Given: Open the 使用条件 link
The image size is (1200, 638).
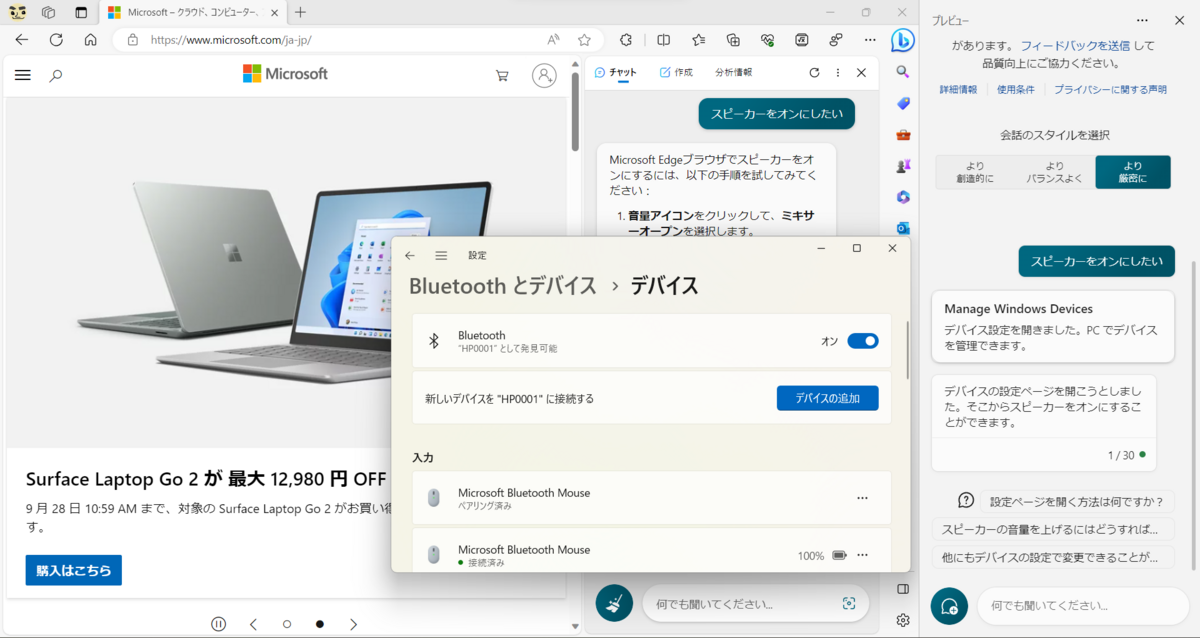Looking at the screenshot, I should pyautogui.click(x=1016, y=90).
